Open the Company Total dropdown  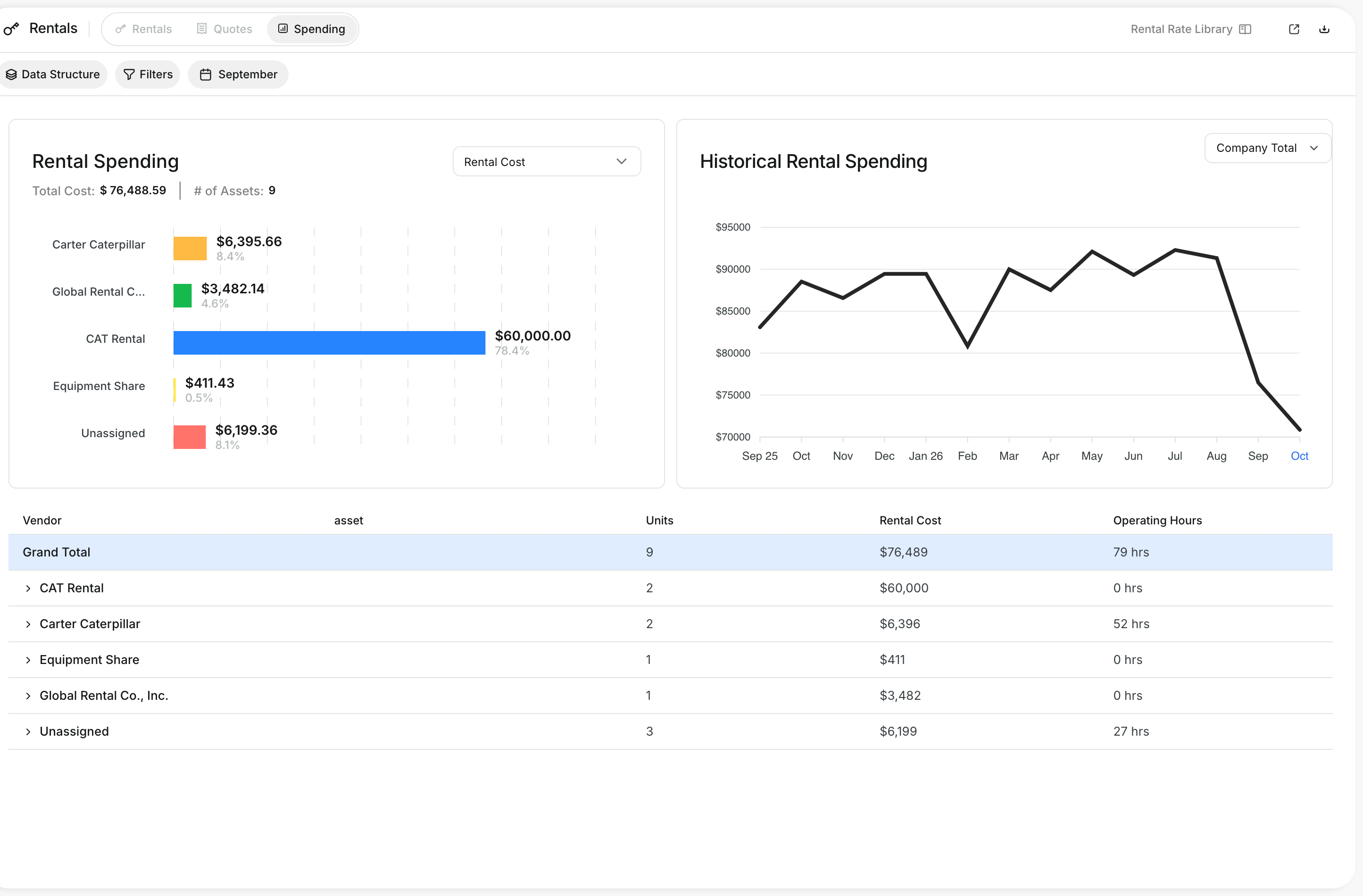(1267, 148)
